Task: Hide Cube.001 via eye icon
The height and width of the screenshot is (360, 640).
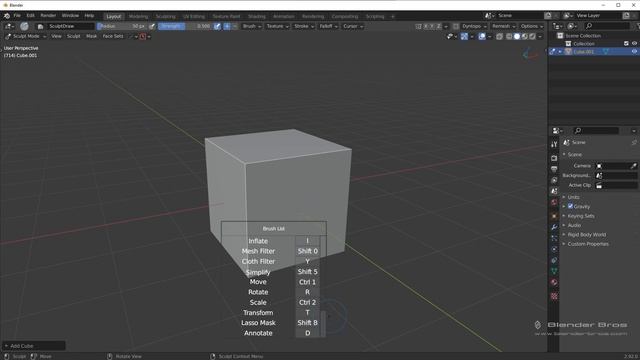Action: [x=634, y=52]
